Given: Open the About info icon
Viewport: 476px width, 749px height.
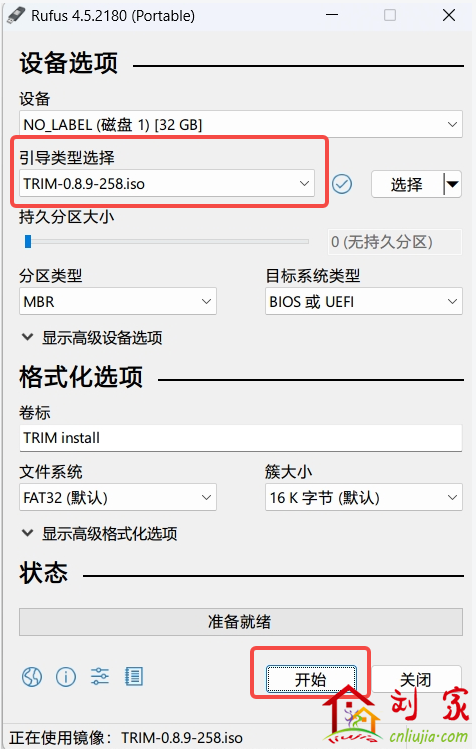Looking at the screenshot, I should (66, 676).
